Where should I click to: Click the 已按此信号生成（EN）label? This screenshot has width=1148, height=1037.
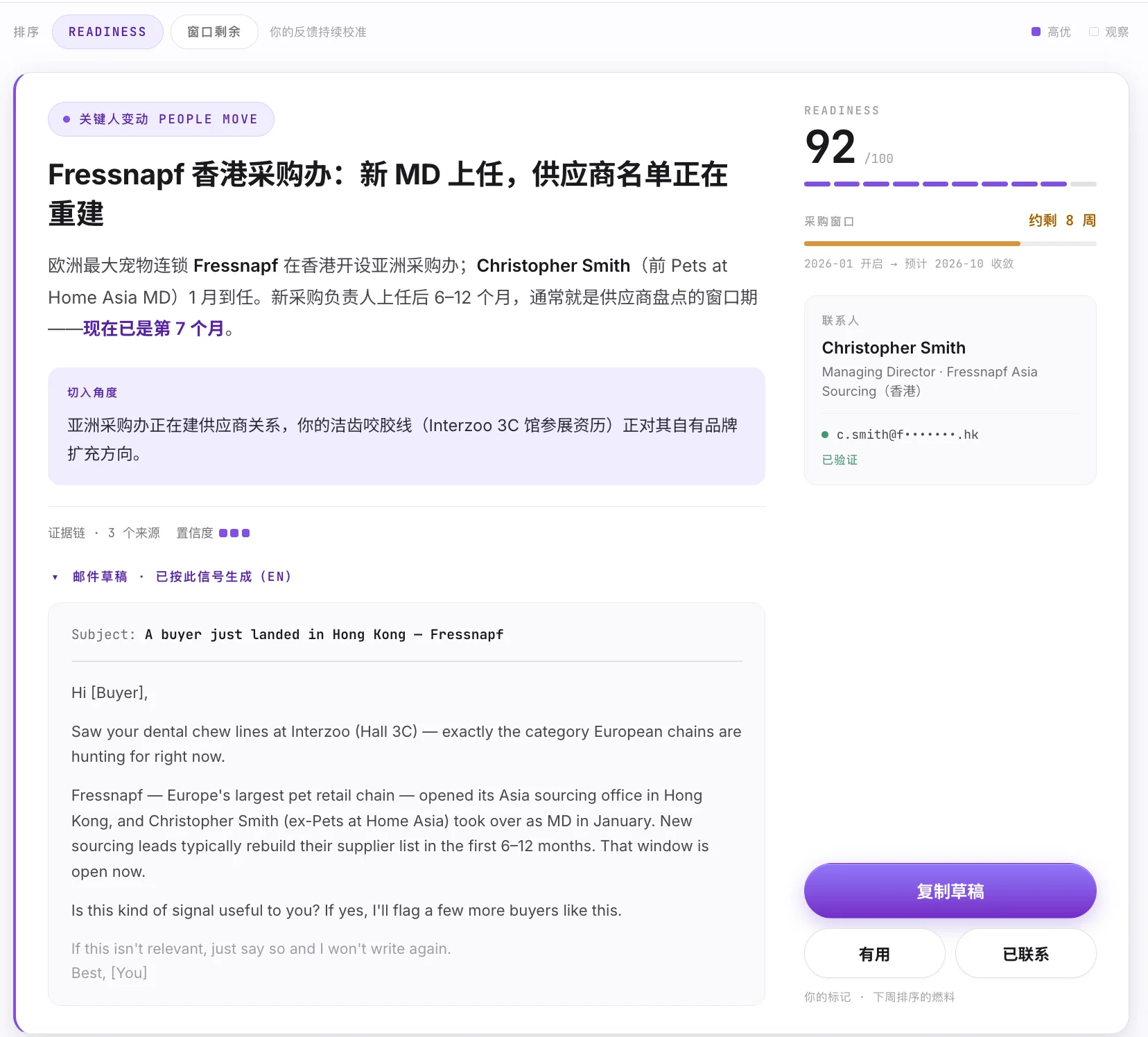coord(223,577)
